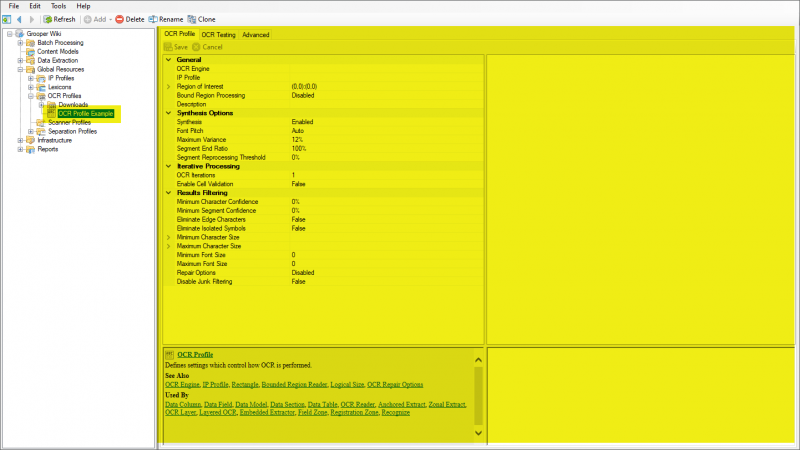This screenshot has height=450, width=800.
Task: Collapse the Synthesis Options section
Action: pos(168,113)
